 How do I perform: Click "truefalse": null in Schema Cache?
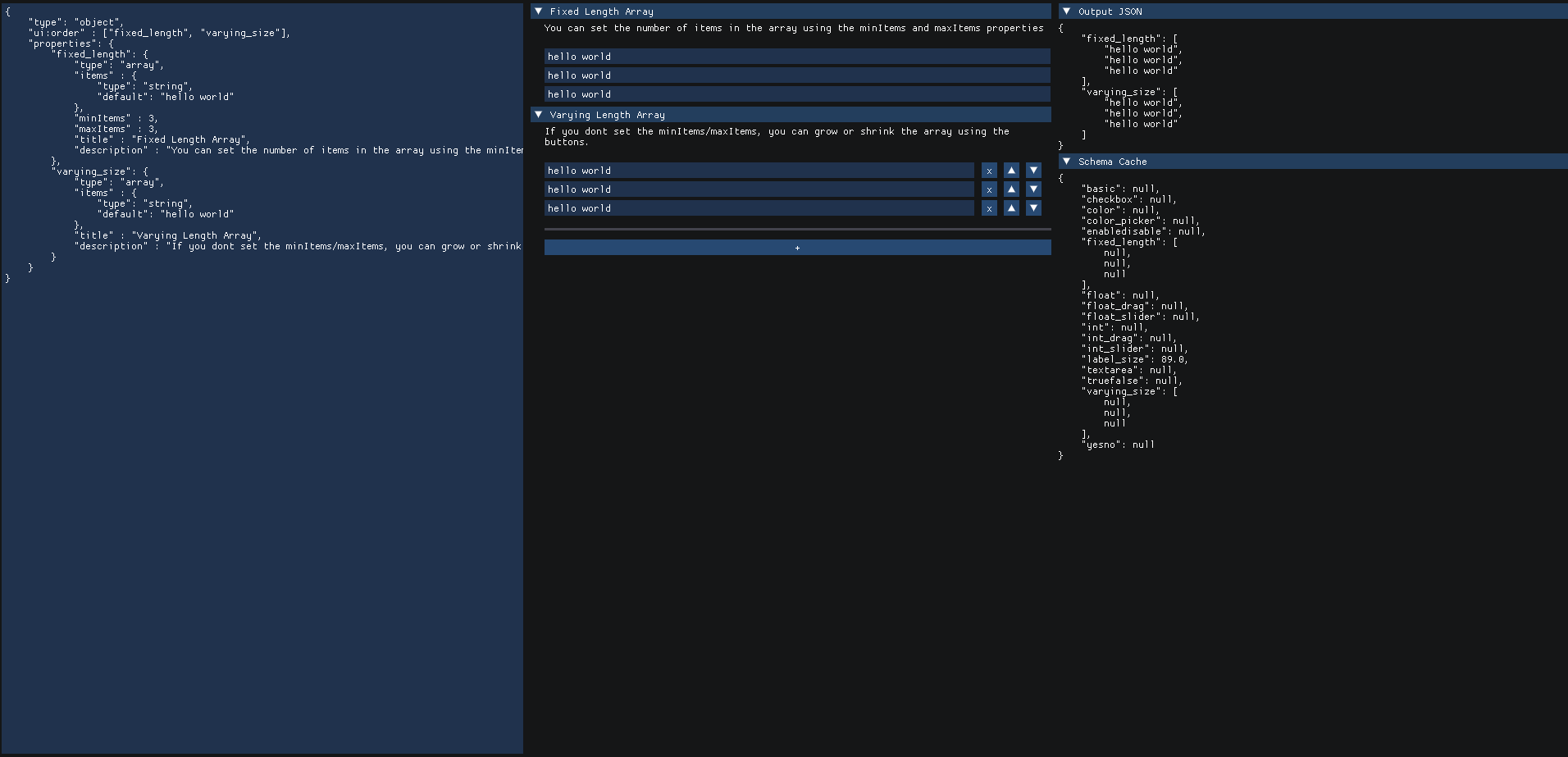point(1132,381)
